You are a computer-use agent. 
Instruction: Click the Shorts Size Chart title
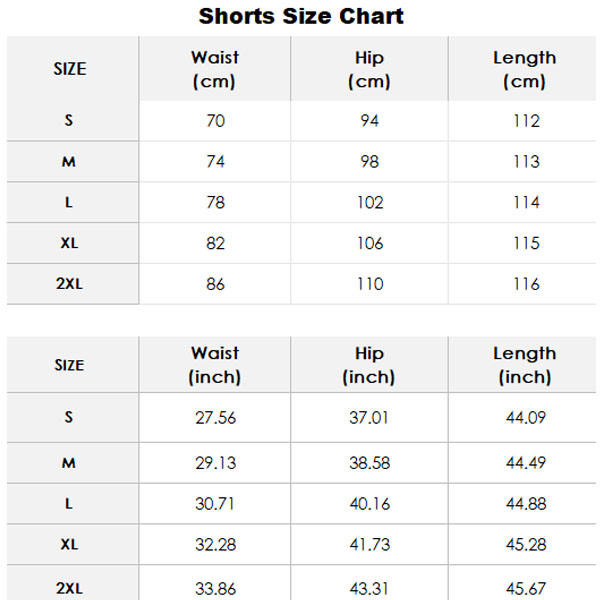point(301,16)
